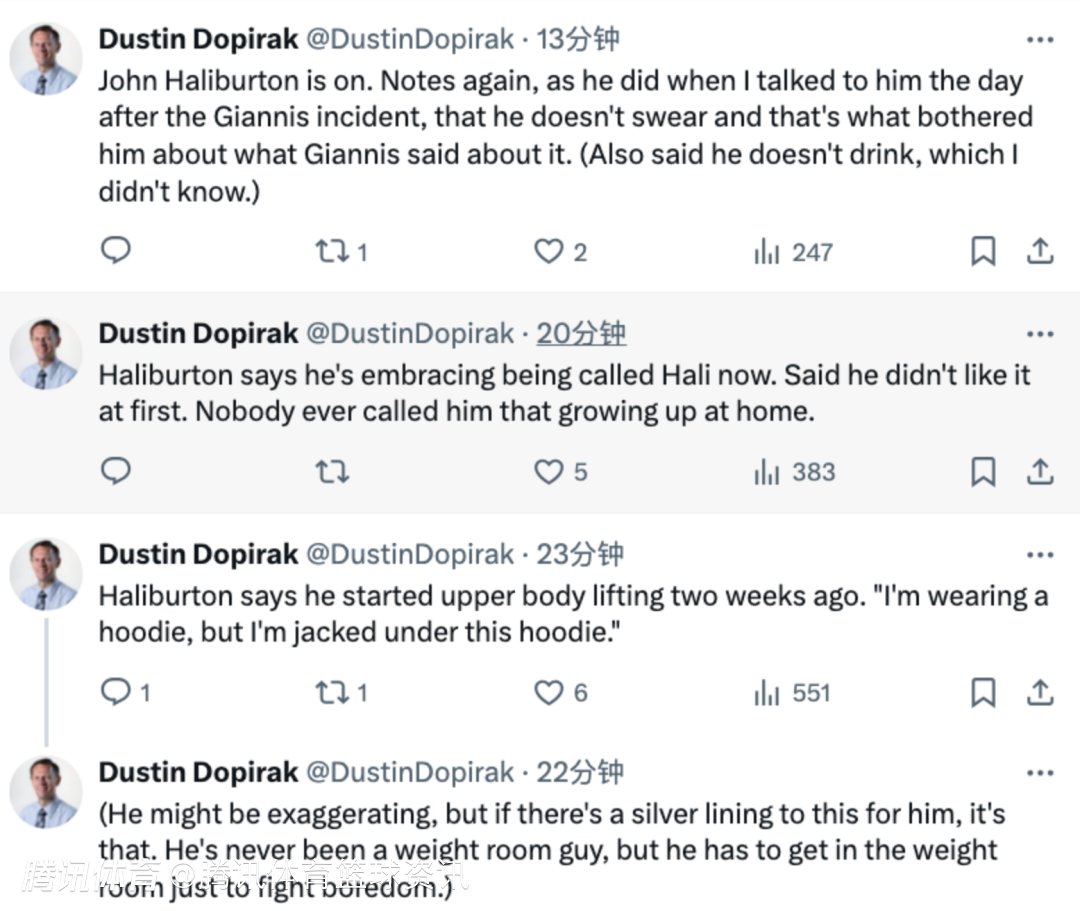The height and width of the screenshot is (911, 1080).
Task: View analytics showing 383 views
Action: [x=794, y=472]
